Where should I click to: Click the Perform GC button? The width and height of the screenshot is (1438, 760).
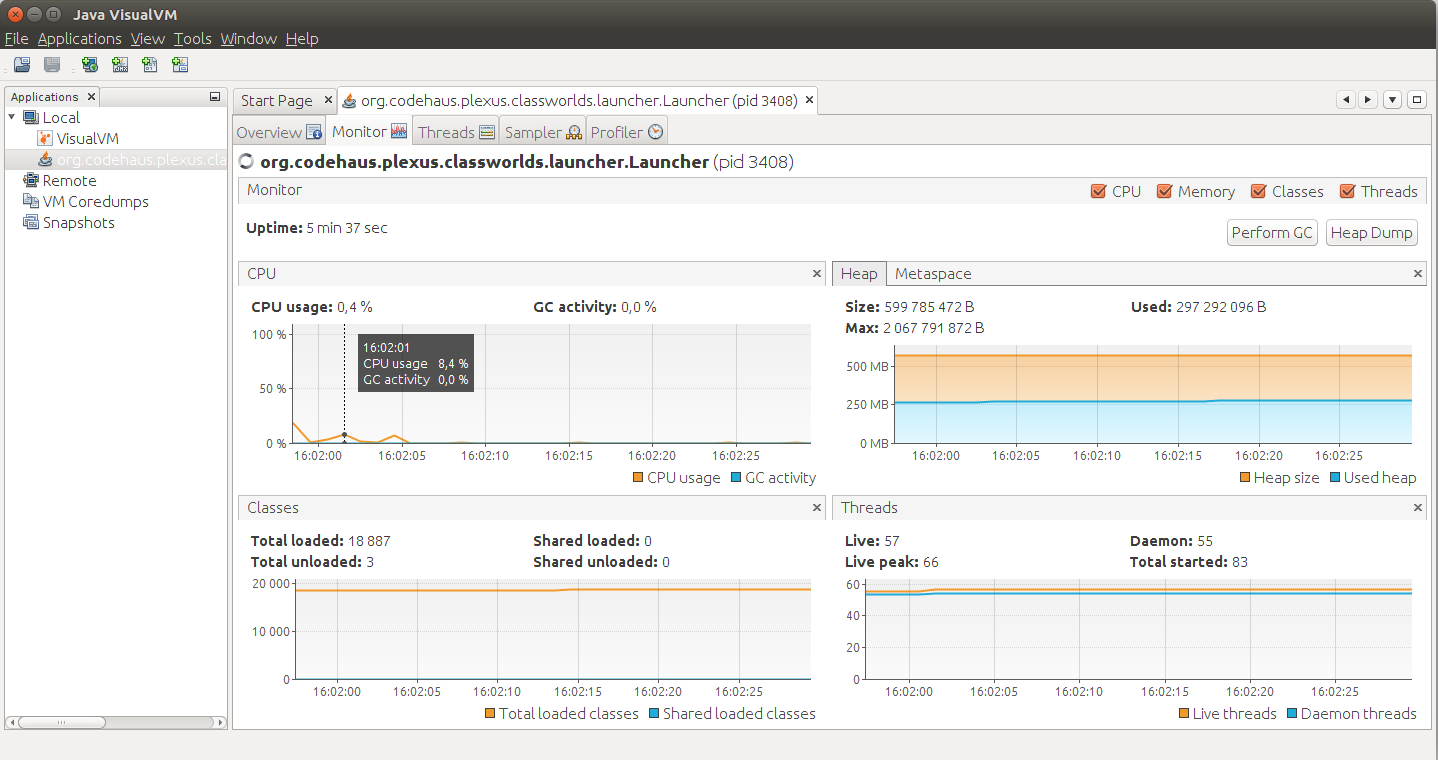point(1272,233)
